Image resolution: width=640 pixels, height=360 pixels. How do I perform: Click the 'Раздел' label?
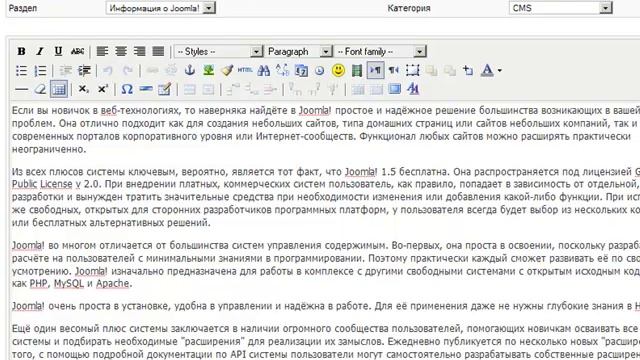[22, 8]
